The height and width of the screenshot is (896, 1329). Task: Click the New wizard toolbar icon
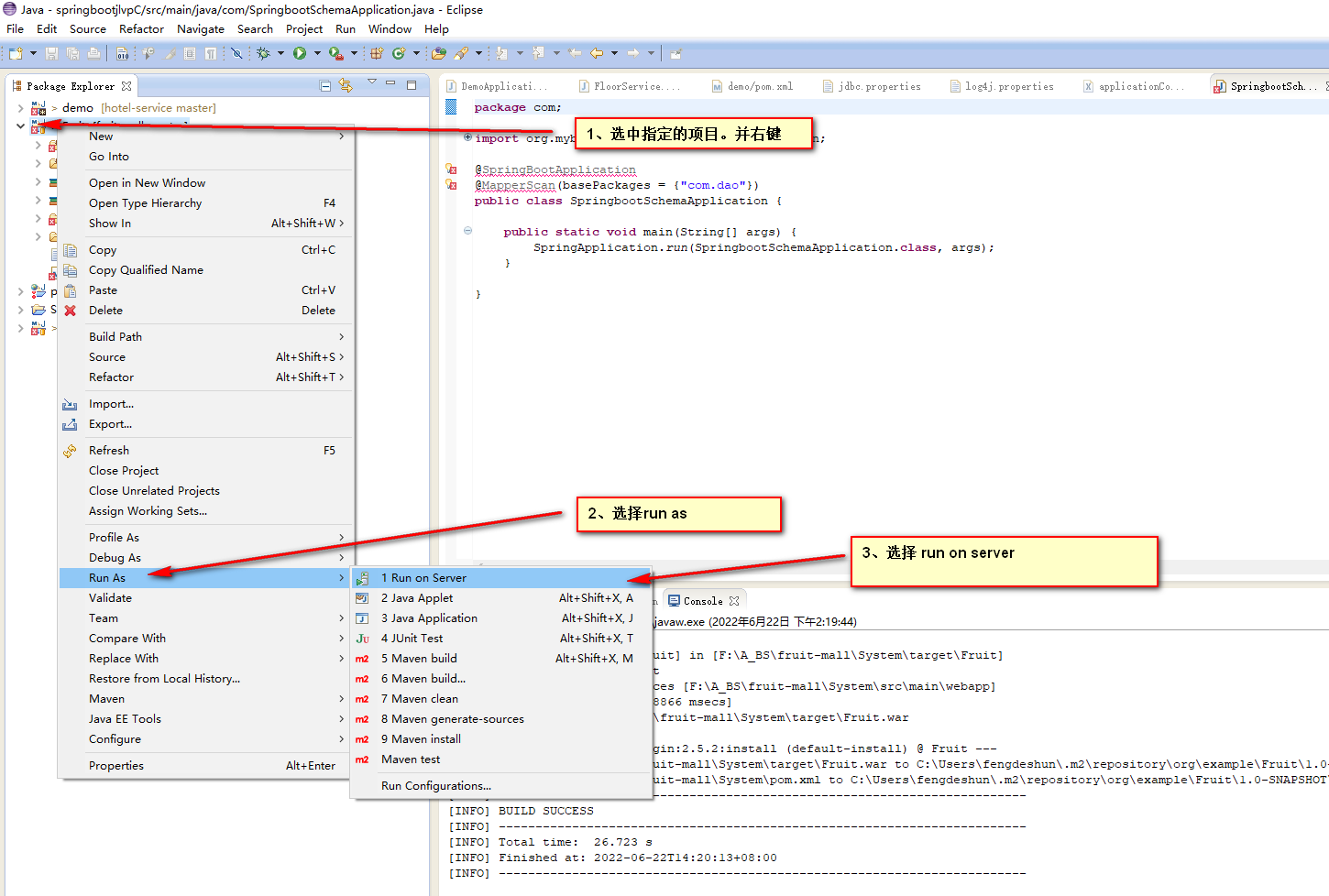tap(16, 53)
